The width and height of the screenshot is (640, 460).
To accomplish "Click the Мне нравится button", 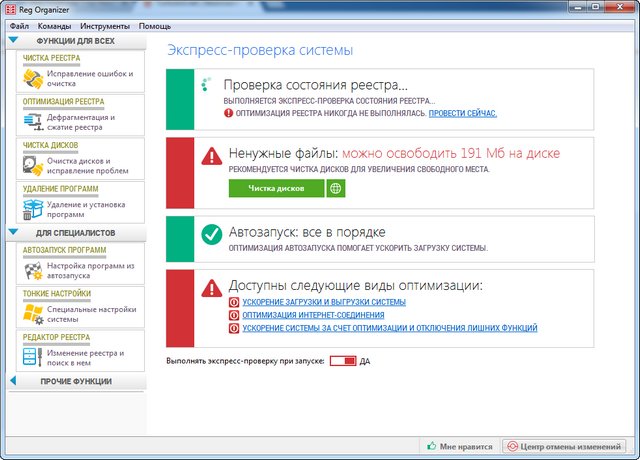I will pos(460,447).
